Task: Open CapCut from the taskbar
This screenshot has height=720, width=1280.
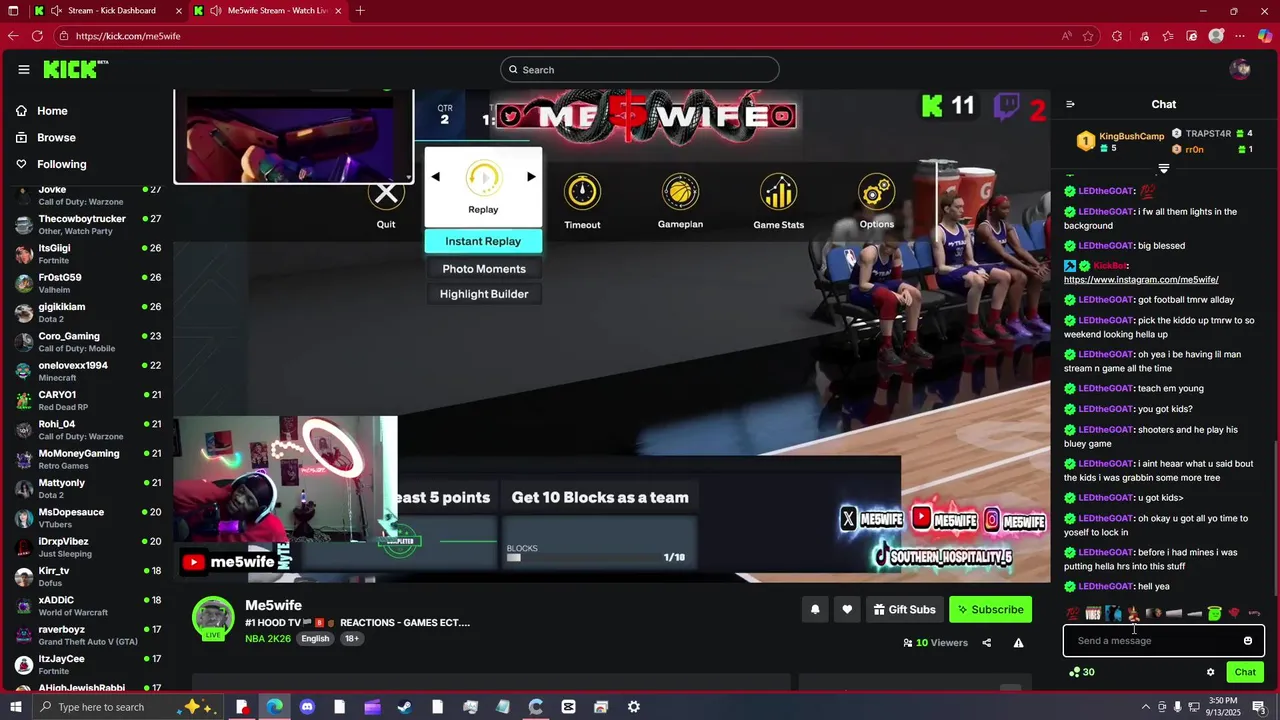Action: coord(568,707)
